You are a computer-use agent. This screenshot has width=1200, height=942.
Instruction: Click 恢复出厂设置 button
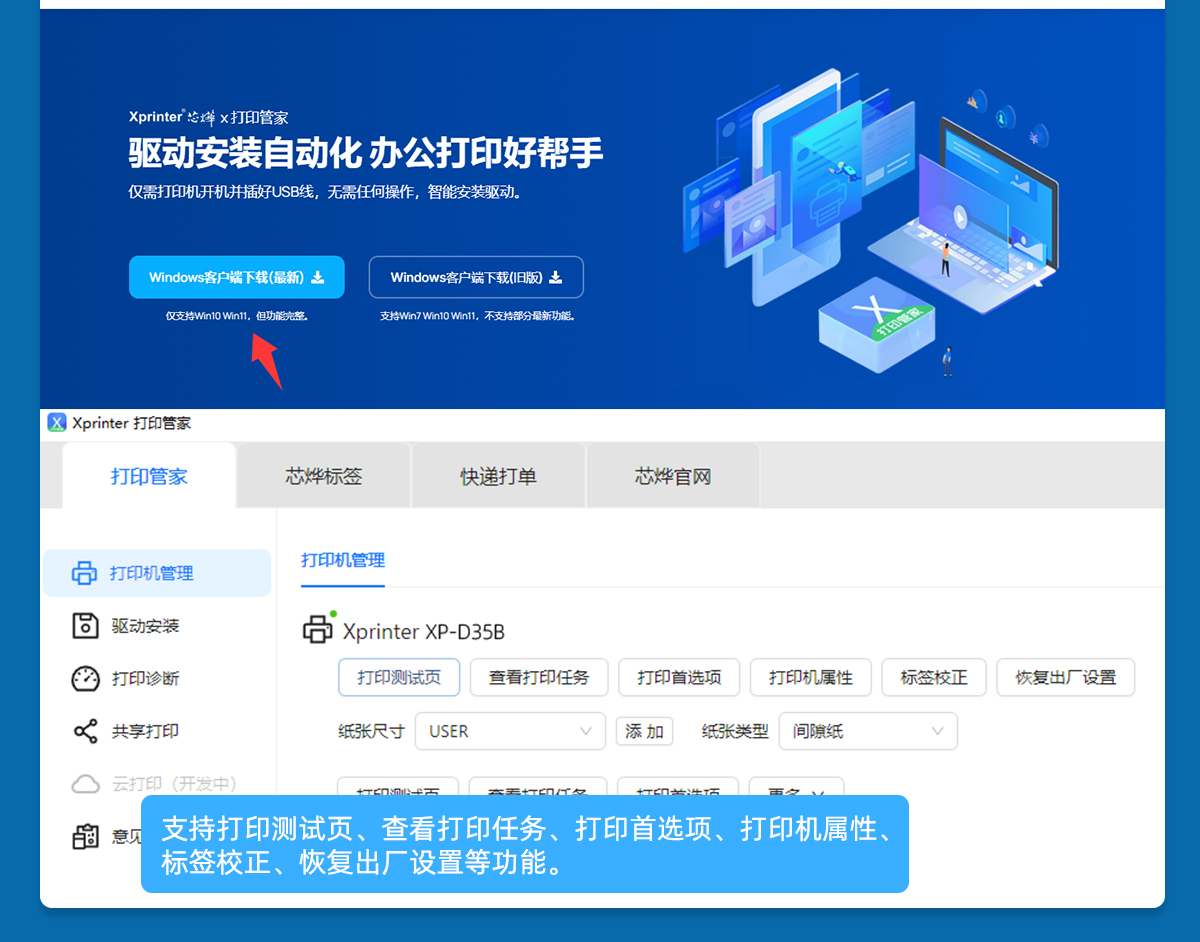point(1066,677)
